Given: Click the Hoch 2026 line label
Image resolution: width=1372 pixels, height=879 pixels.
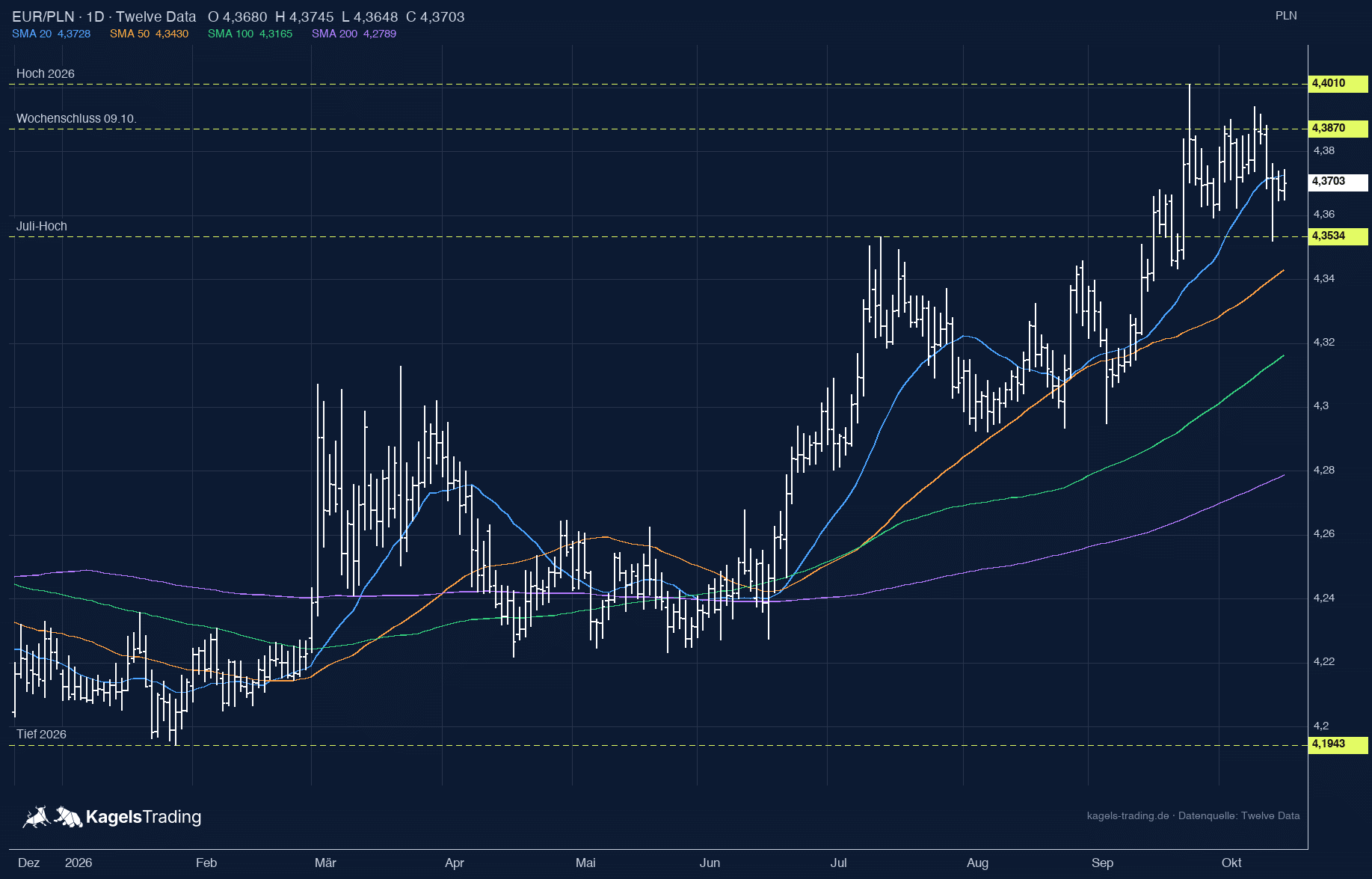Looking at the screenshot, I should click(46, 73).
